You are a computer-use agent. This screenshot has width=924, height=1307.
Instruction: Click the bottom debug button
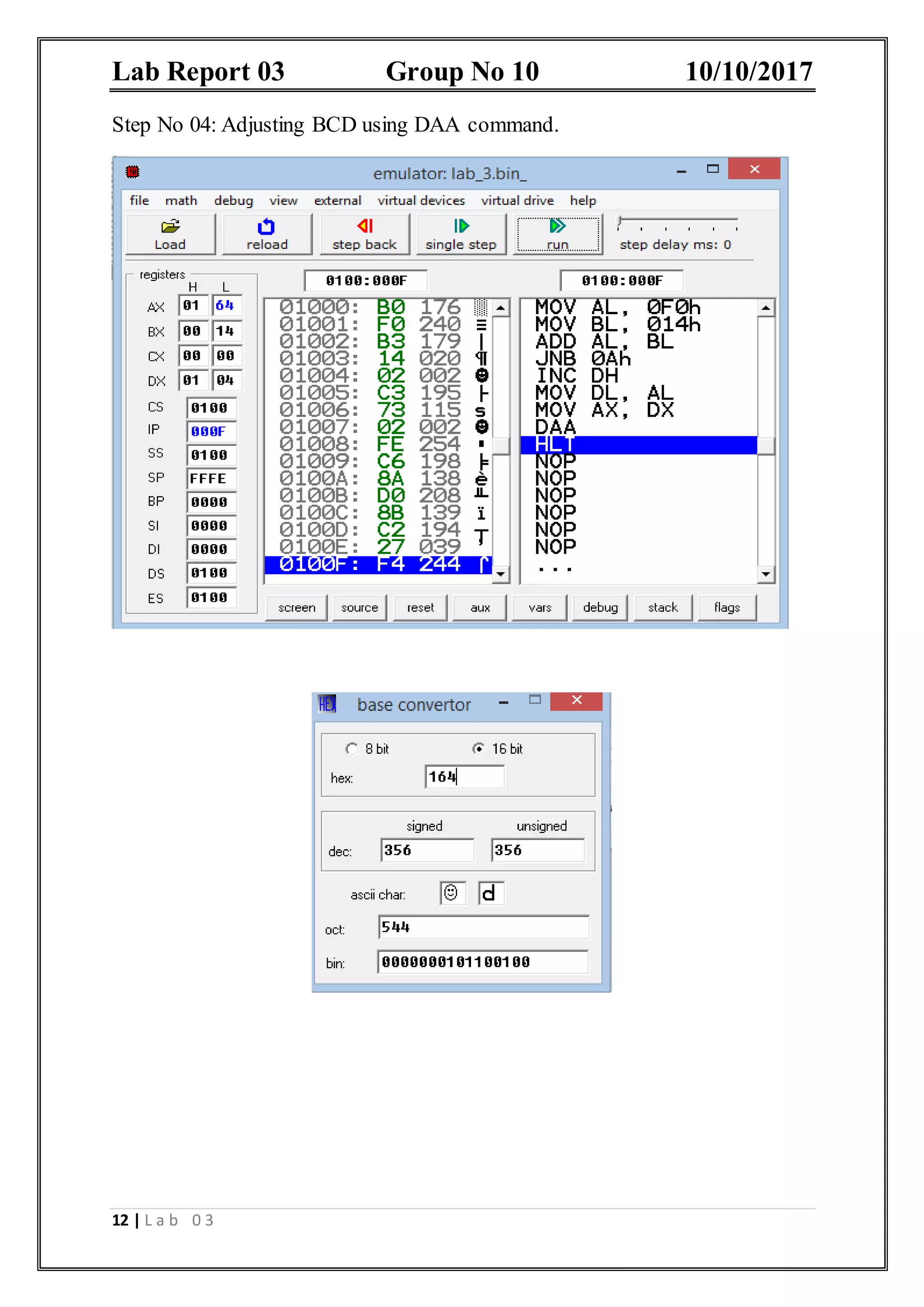pyautogui.click(x=600, y=607)
